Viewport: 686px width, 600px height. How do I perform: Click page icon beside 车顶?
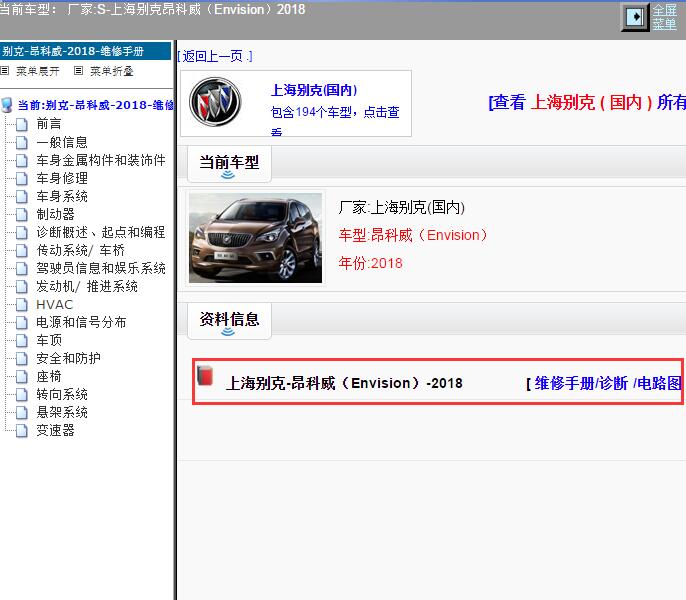pos(22,340)
